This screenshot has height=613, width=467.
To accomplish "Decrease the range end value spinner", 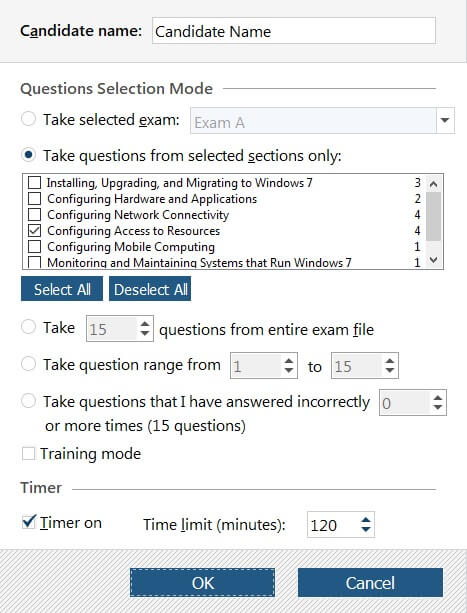I will [390, 370].
